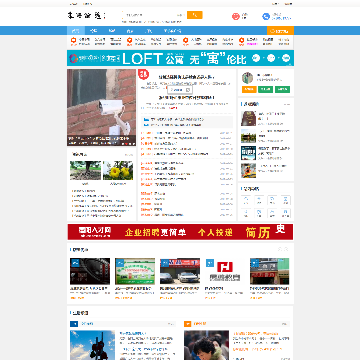The width and height of the screenshot is (360, 360).
Task: Click the blue round icon in header
Action: coord(266,16)
